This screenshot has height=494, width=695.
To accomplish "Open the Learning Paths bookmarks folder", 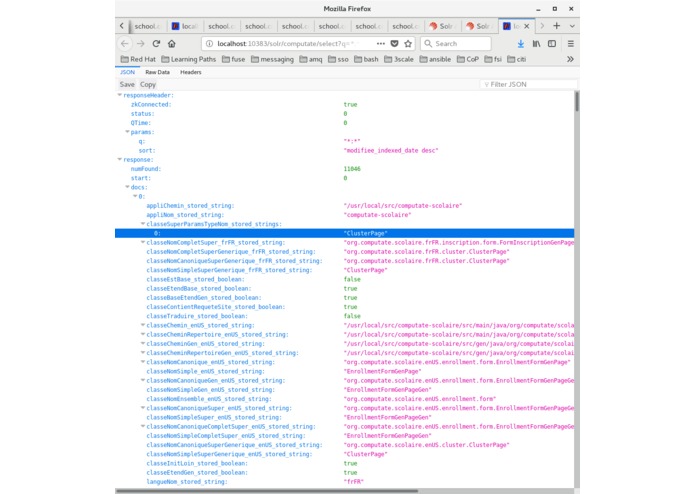I will (x=188, y=59).
